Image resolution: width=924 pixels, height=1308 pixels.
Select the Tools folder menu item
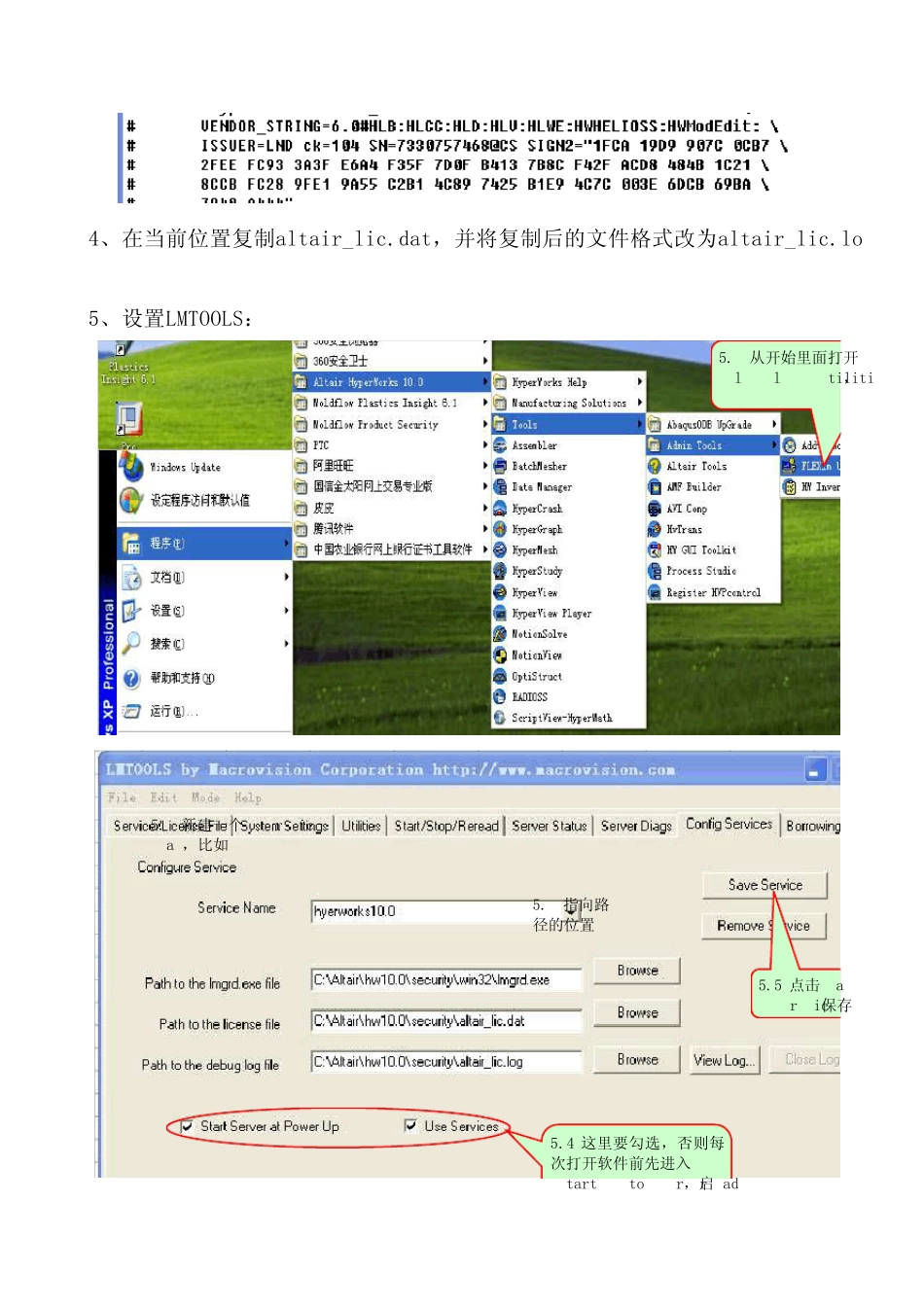569,424
